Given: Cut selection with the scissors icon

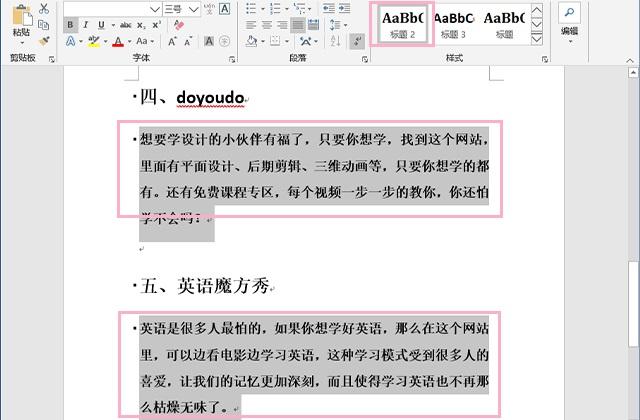Looking at the screenshot, I should (x=44, y=9).
